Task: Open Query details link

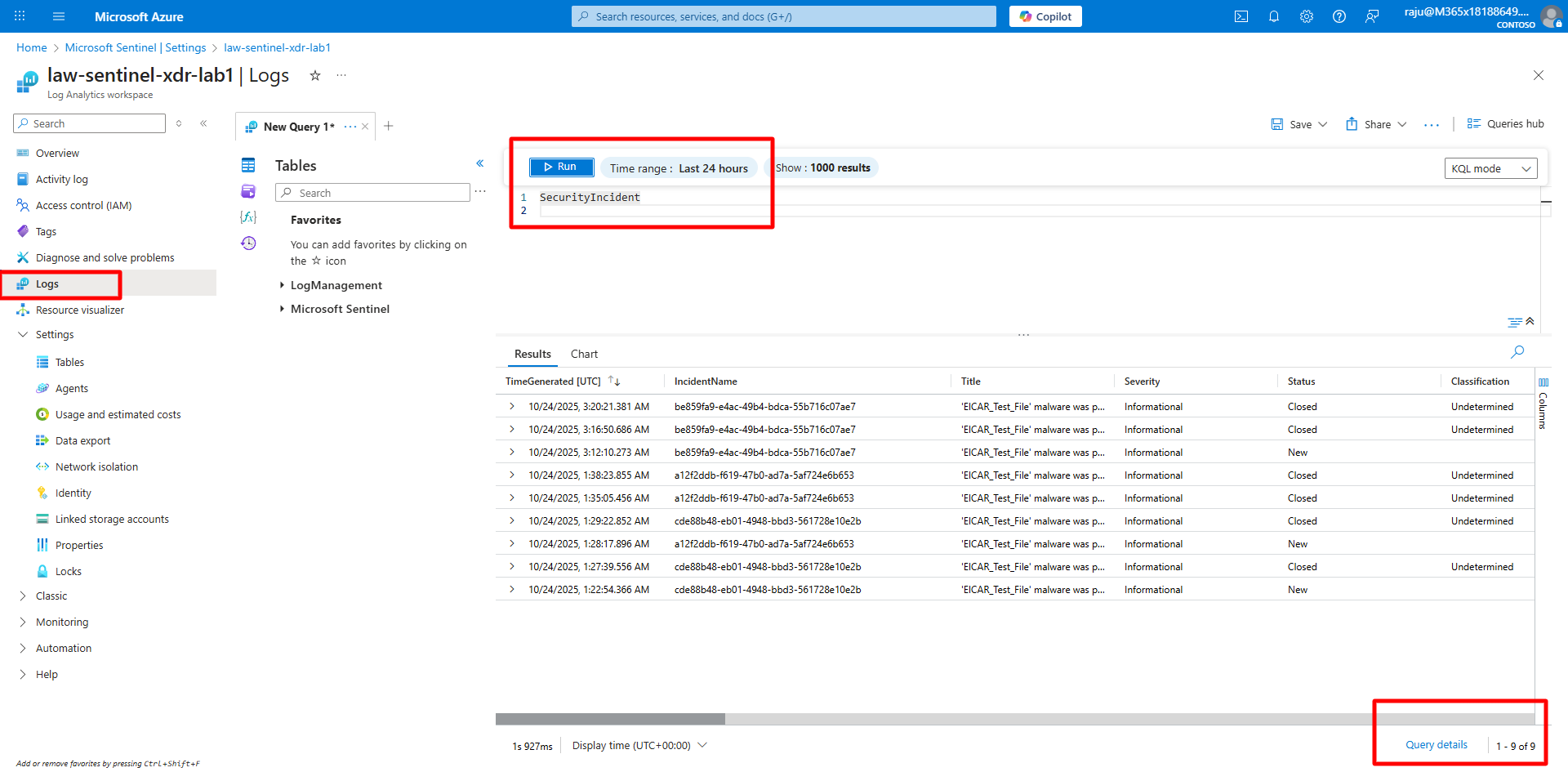Action: [x=1436, y=745]
